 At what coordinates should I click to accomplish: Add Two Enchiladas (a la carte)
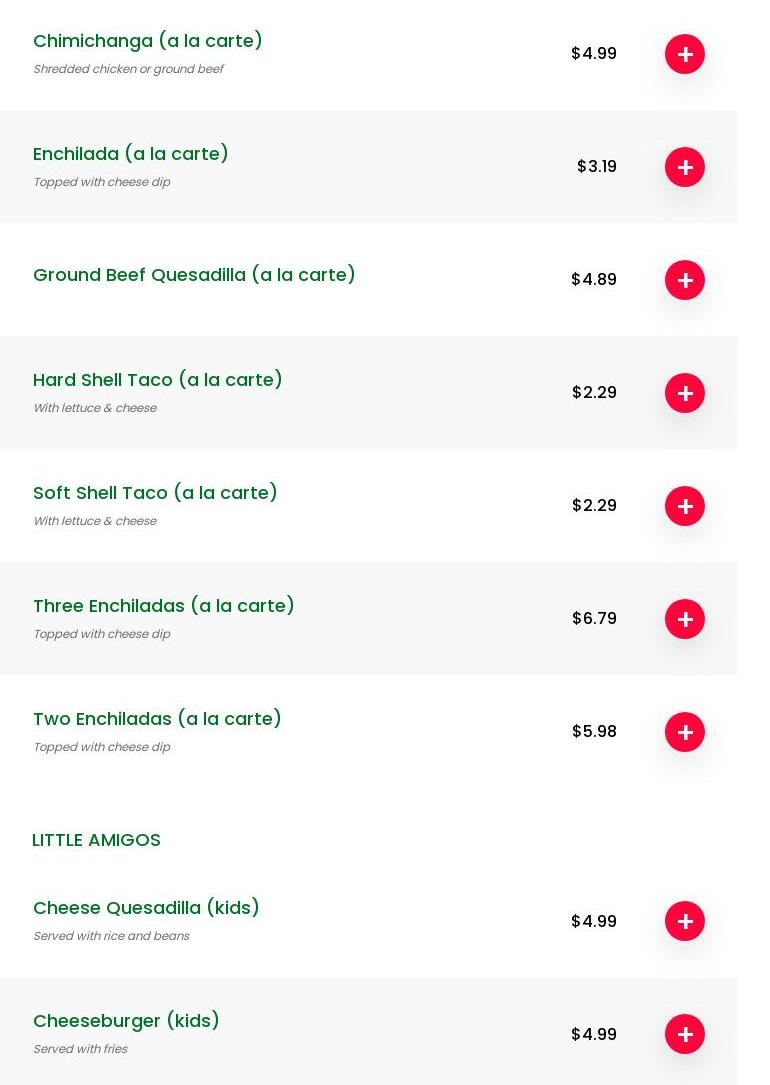[x=685, y=732]
